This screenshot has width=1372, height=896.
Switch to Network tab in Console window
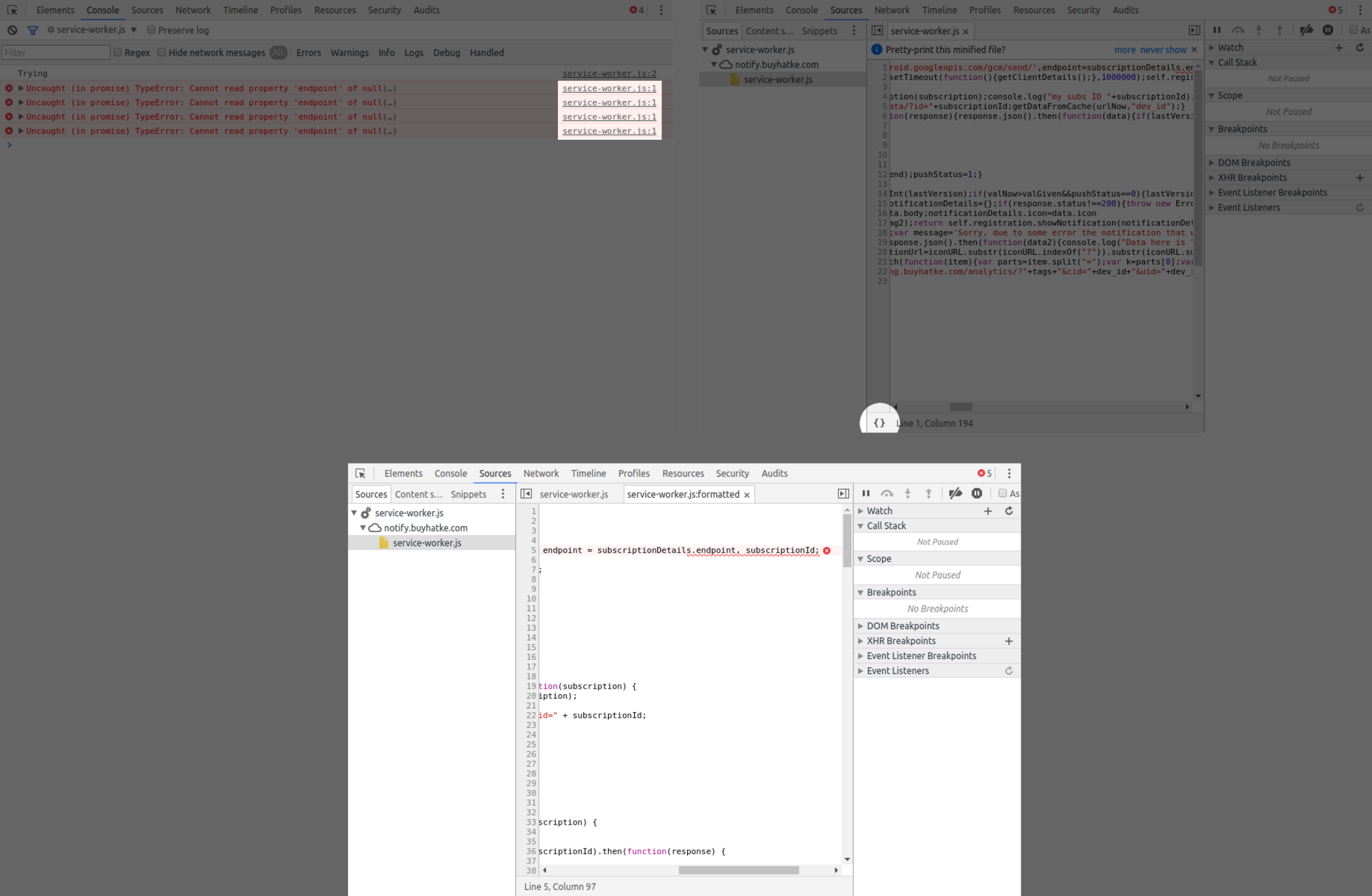193,10
